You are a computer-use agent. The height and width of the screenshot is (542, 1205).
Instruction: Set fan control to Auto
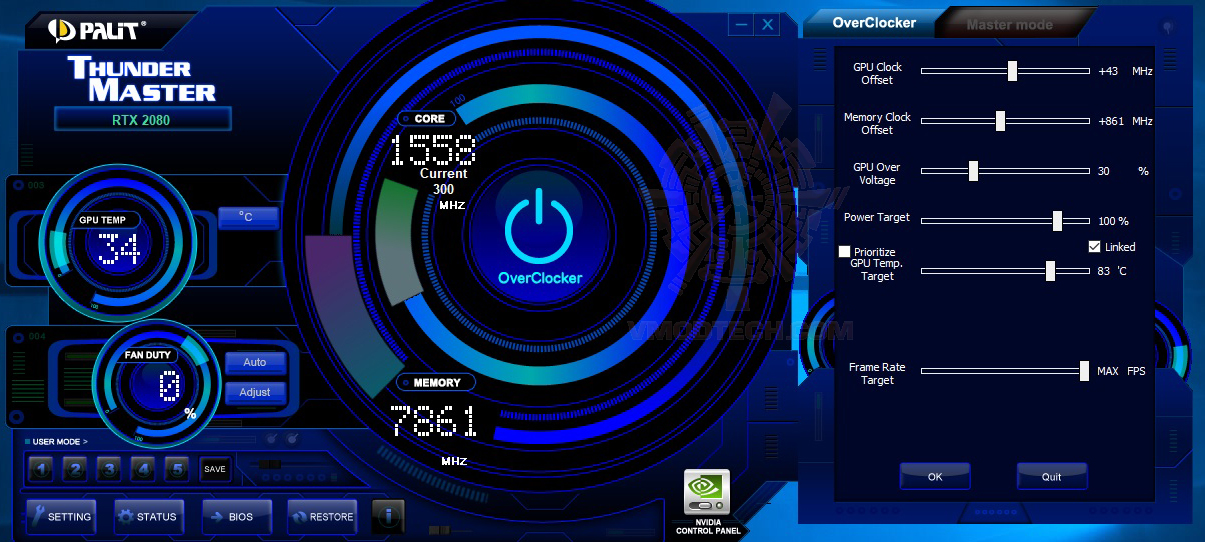(255, 362)
